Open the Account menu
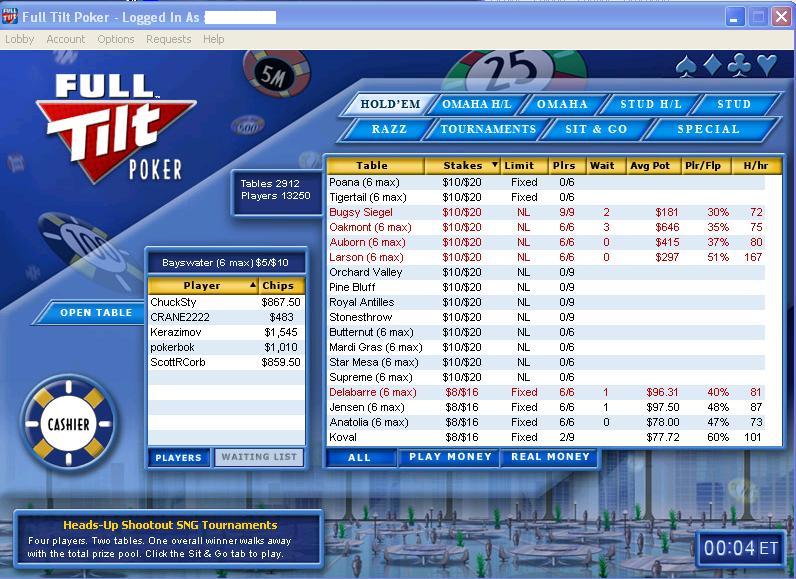The width and height of the screenshot is (796, 579). coord(65,39)
